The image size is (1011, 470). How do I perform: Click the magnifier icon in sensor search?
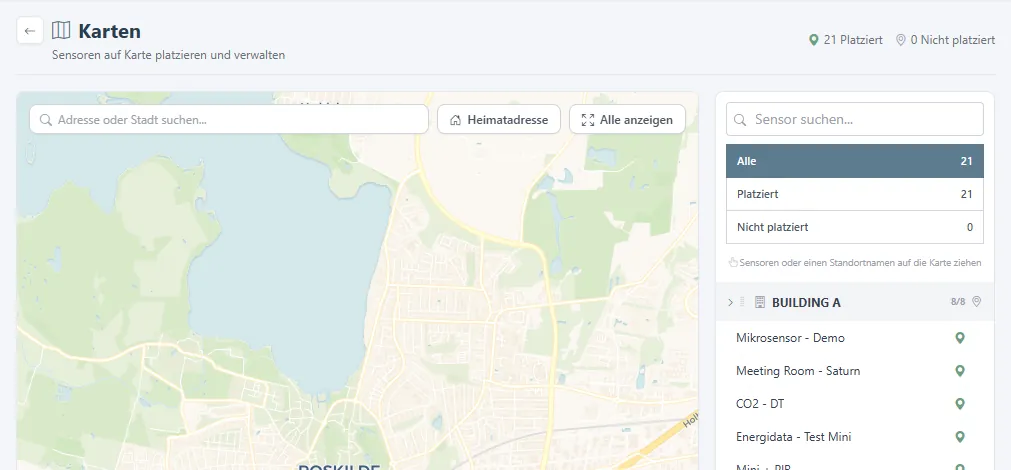(x=741, y=120)
